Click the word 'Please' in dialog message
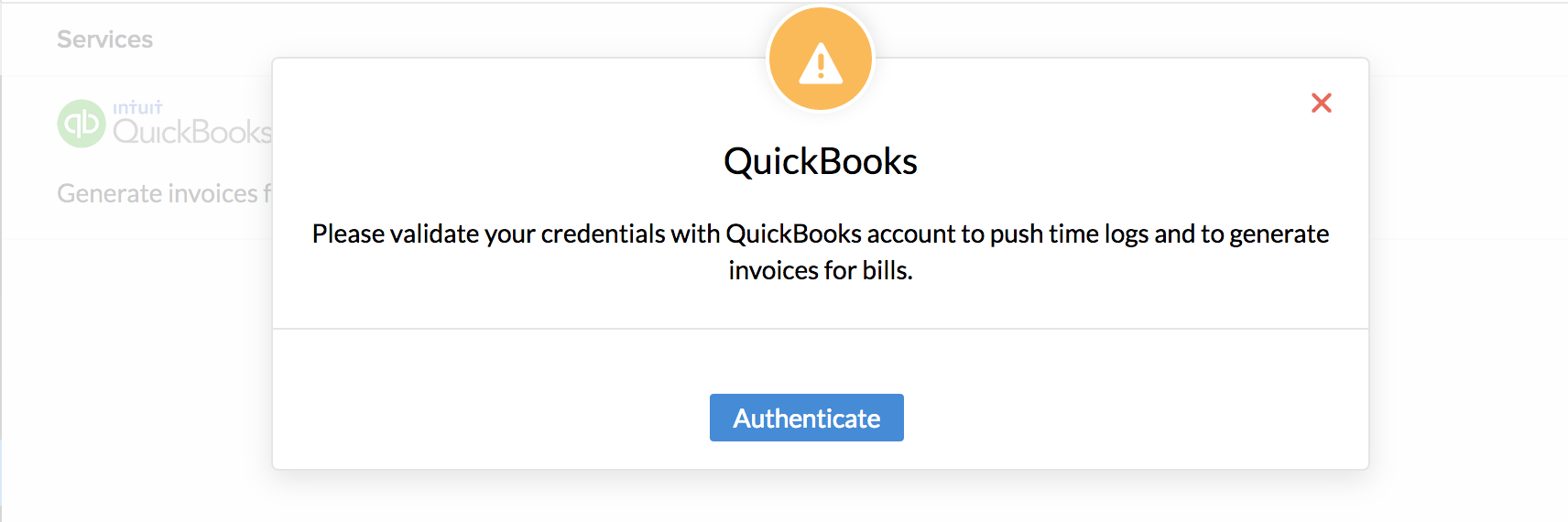 click(348, 234)
